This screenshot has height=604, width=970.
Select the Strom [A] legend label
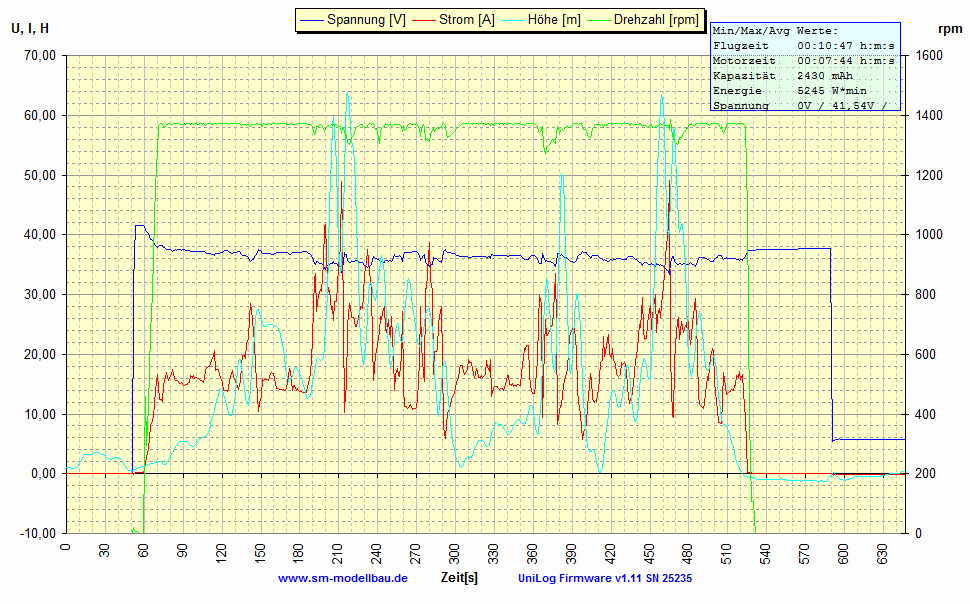click(466, 20)
